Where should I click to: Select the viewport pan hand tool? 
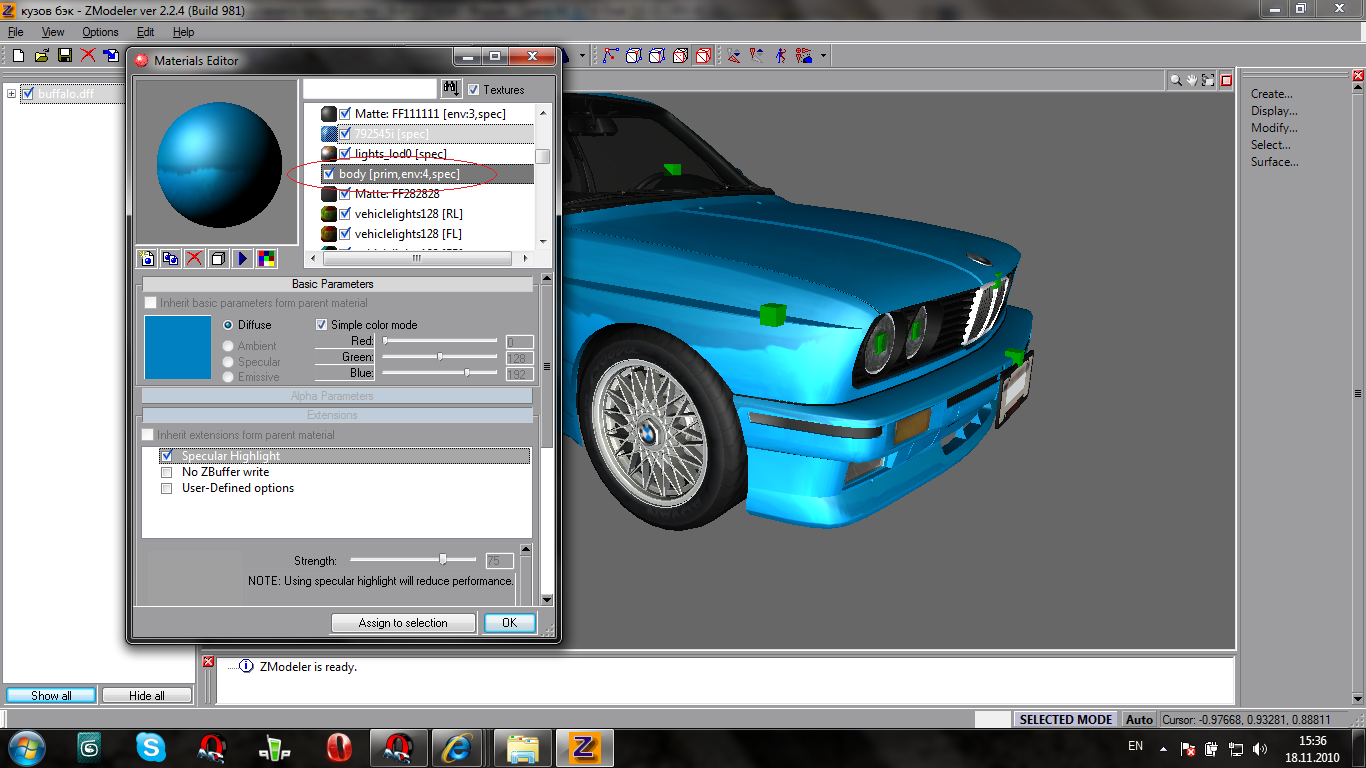[1193, 80]
